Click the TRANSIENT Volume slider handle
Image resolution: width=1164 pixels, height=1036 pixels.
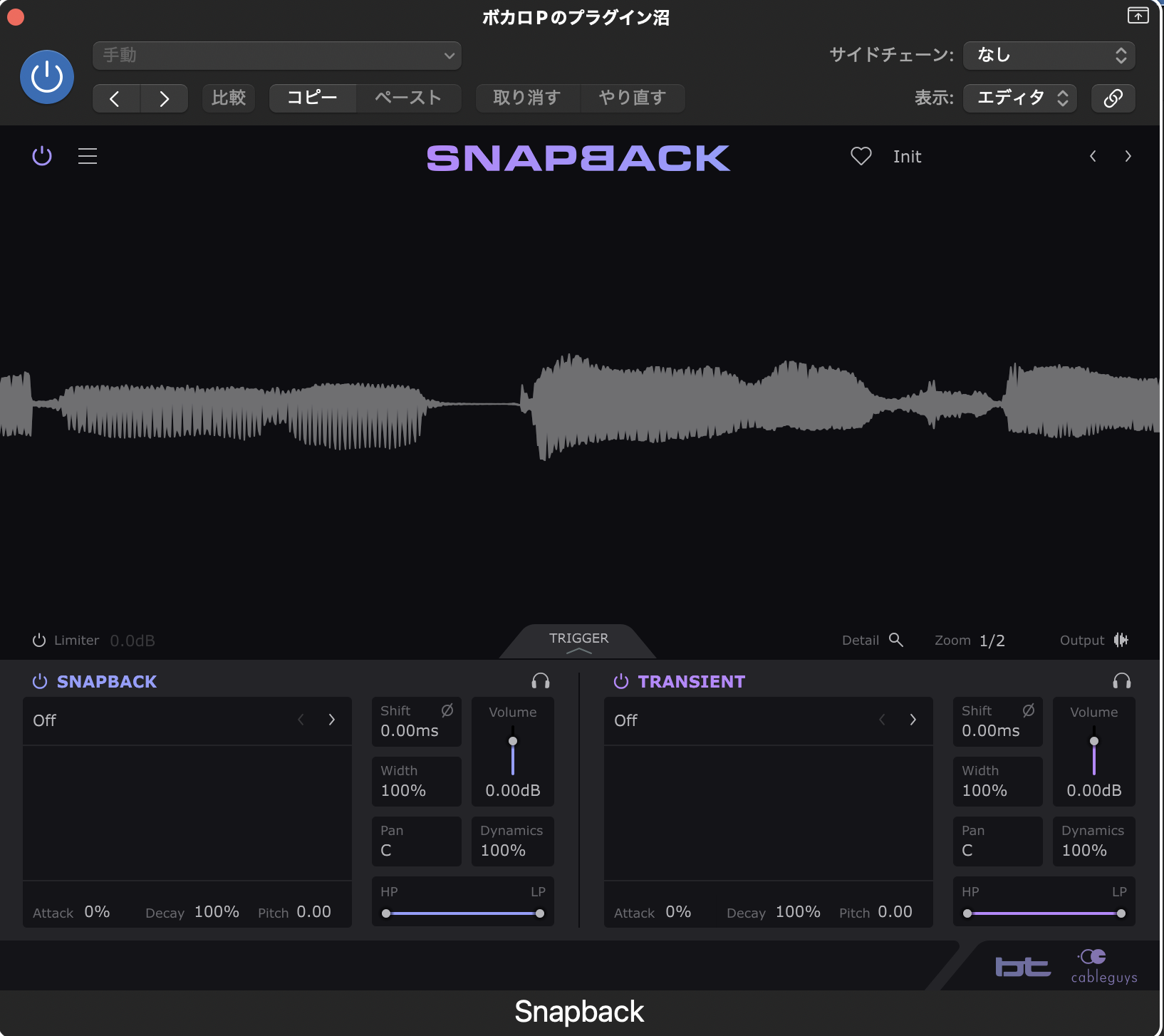(1094, 741)
